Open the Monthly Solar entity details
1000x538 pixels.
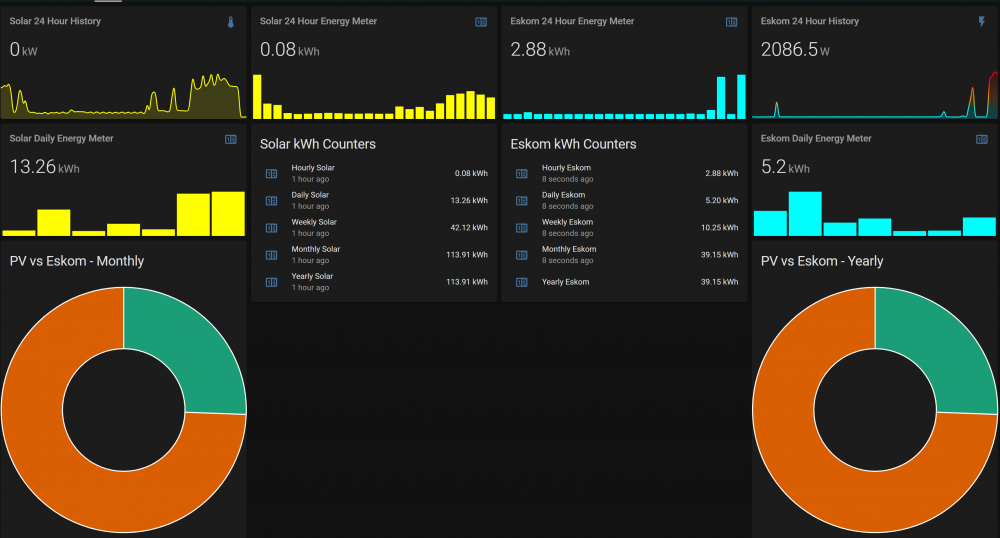click(x=315, y=249)
